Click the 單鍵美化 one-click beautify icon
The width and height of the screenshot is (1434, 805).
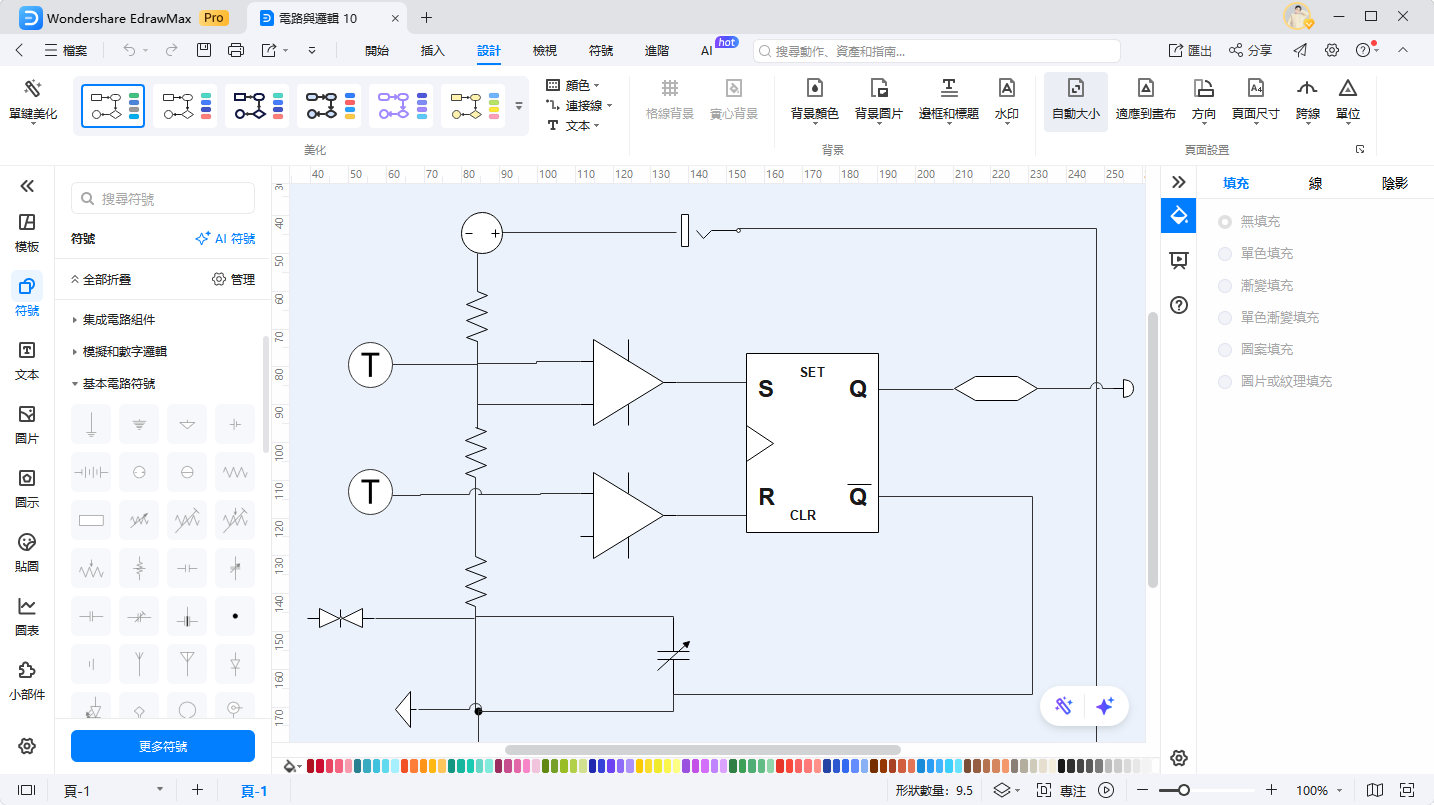(x=33, y=89)
